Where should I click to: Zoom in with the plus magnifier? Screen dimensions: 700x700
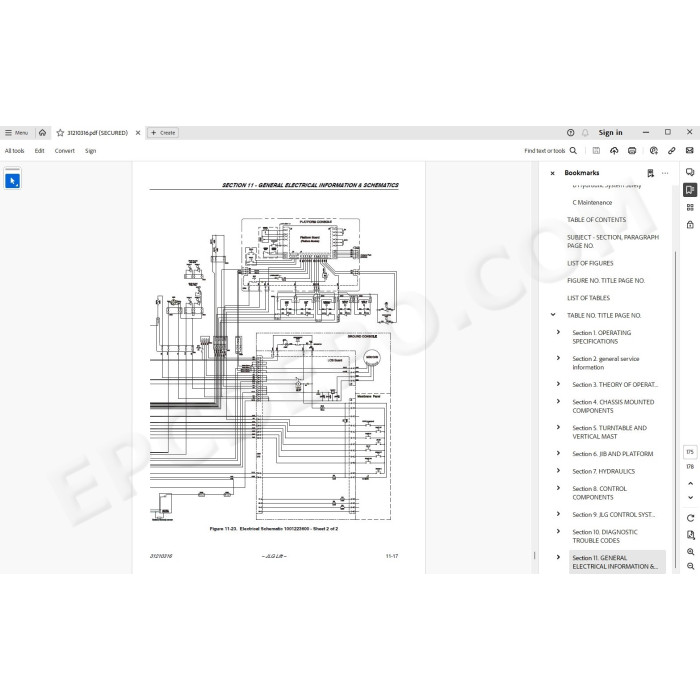pos(691,552)
